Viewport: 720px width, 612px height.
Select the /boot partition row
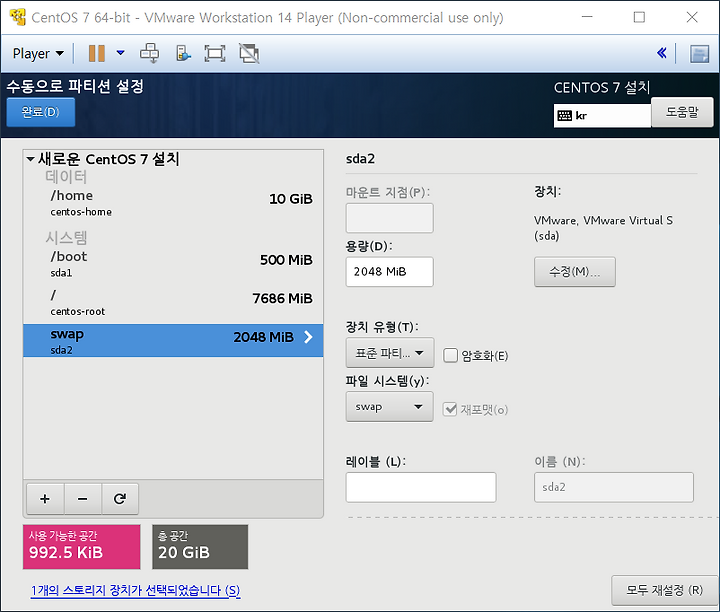pyautogui.click(x=173, y=264)
